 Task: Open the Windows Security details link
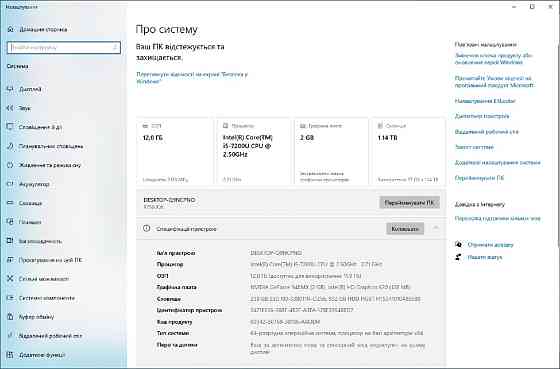pyautogui.click(x=192, y=78)
